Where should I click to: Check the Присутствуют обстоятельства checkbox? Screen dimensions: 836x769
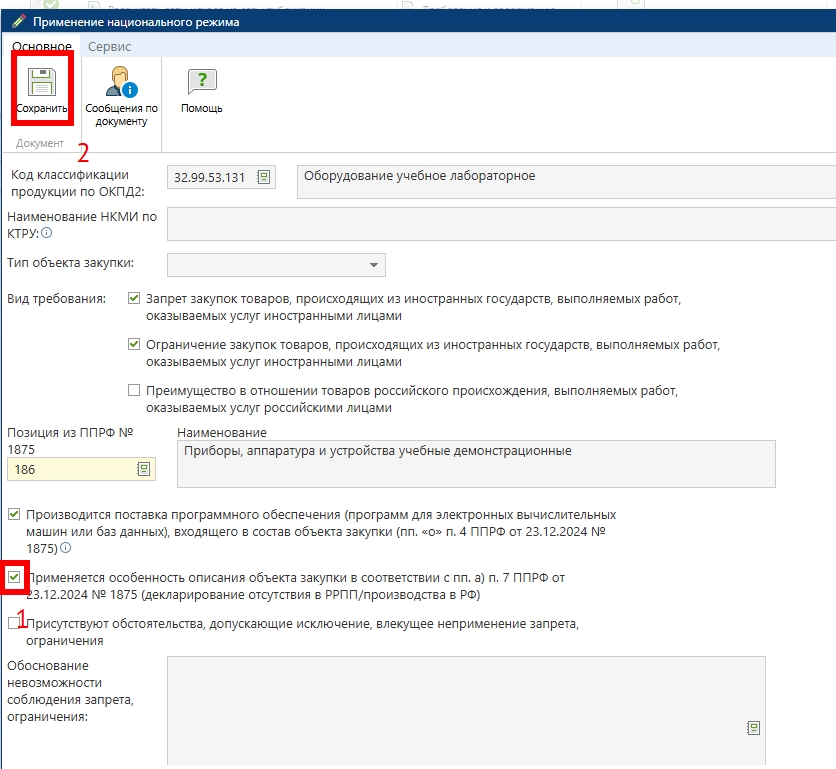pos(13,624)
